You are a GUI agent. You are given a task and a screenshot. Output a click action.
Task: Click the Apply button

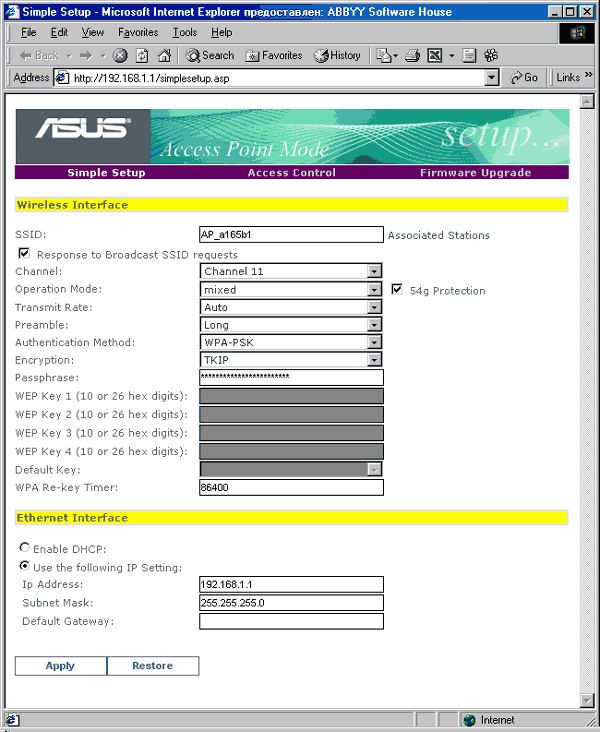point(61,666)
